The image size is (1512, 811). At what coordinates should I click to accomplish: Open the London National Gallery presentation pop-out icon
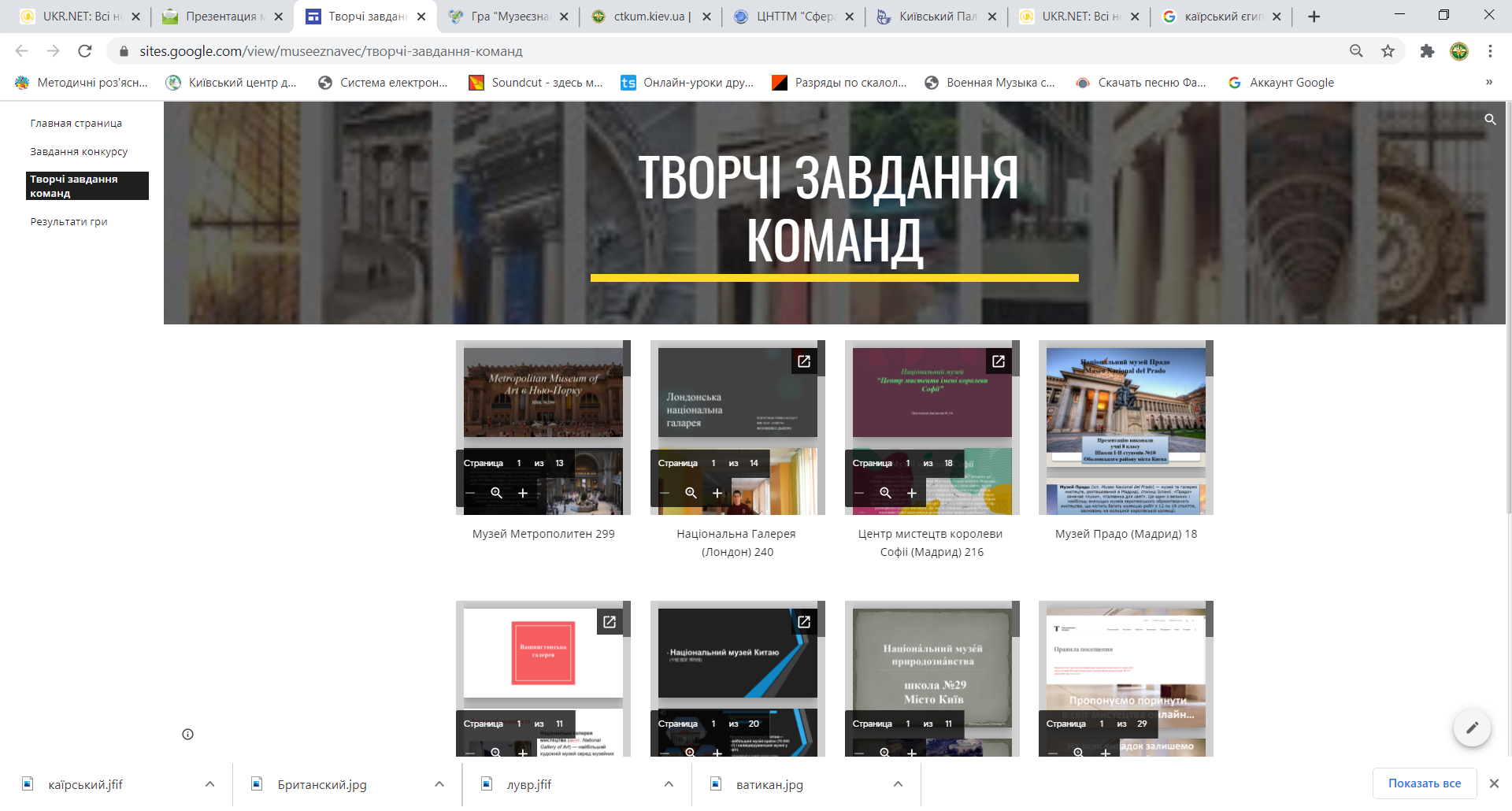coord(803,361)
